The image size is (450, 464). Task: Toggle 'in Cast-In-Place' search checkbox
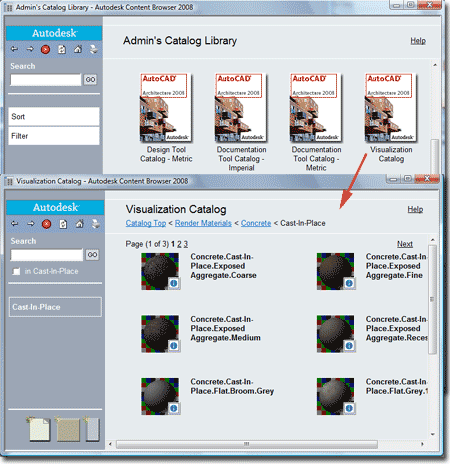[x=16, y=271]
